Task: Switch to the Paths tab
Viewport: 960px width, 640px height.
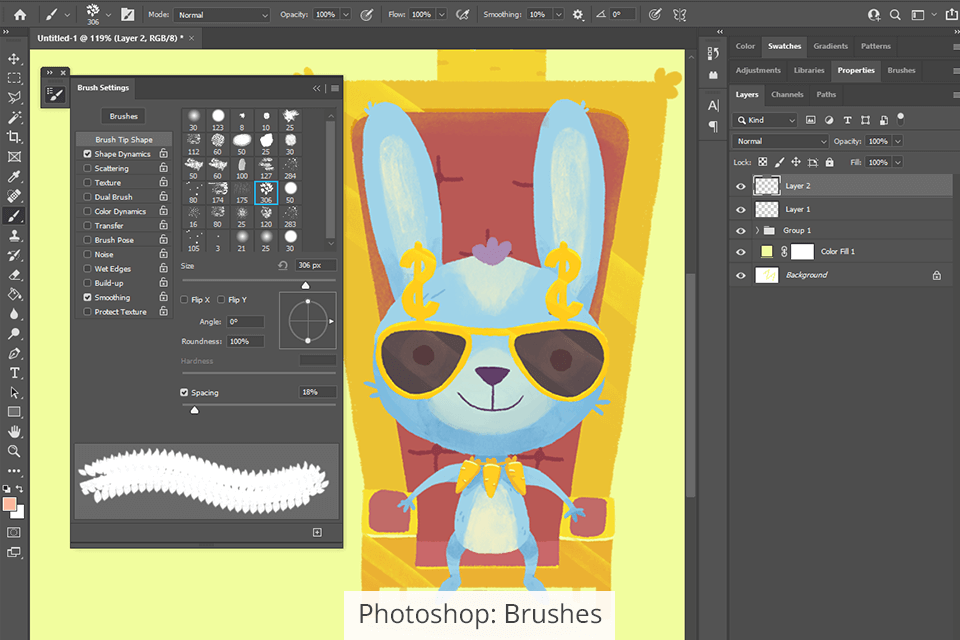Action: click(826, 94)
